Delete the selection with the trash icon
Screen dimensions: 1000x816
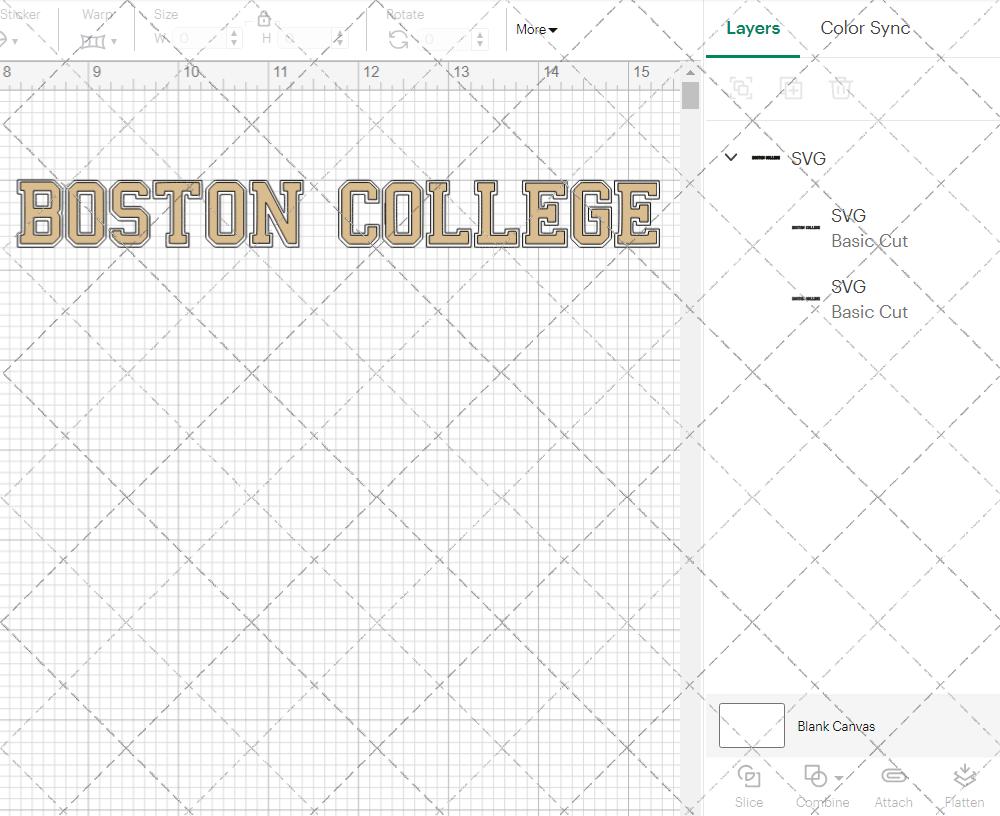841,88
